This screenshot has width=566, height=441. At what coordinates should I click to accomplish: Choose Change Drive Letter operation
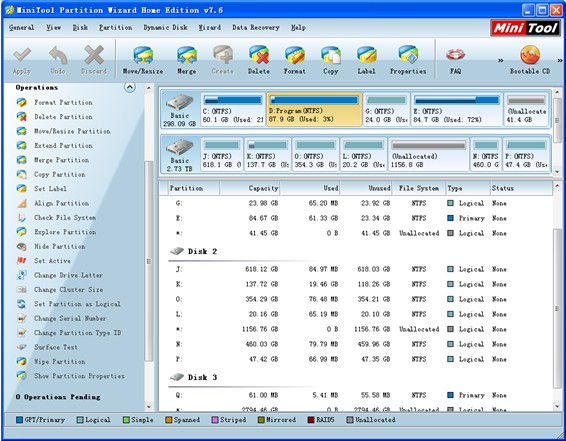(x=60, y=275)
